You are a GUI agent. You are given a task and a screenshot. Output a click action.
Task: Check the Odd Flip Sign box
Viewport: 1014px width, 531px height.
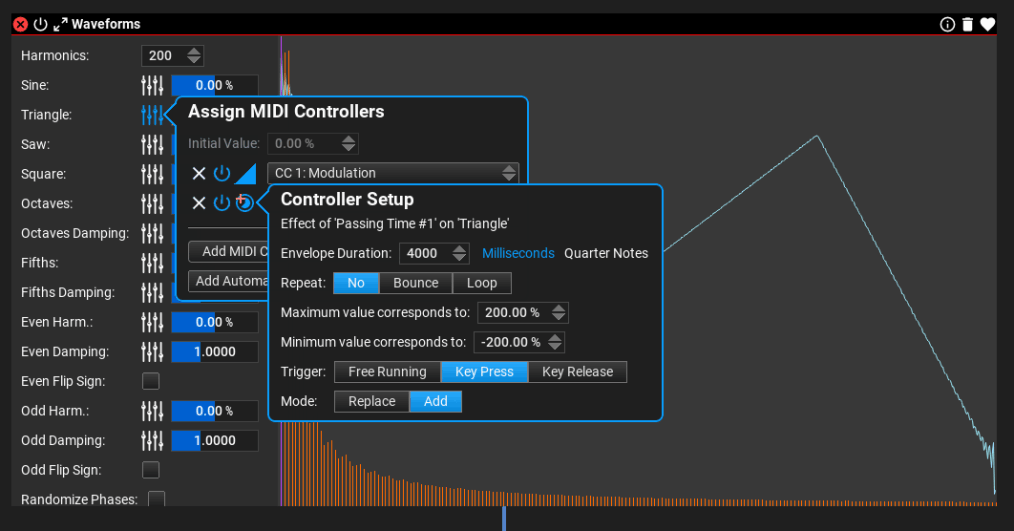151,469
